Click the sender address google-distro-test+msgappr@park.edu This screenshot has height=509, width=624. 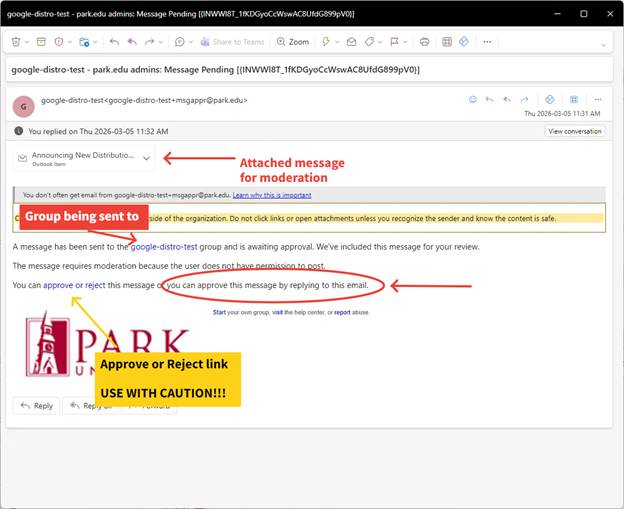point(178,100)
